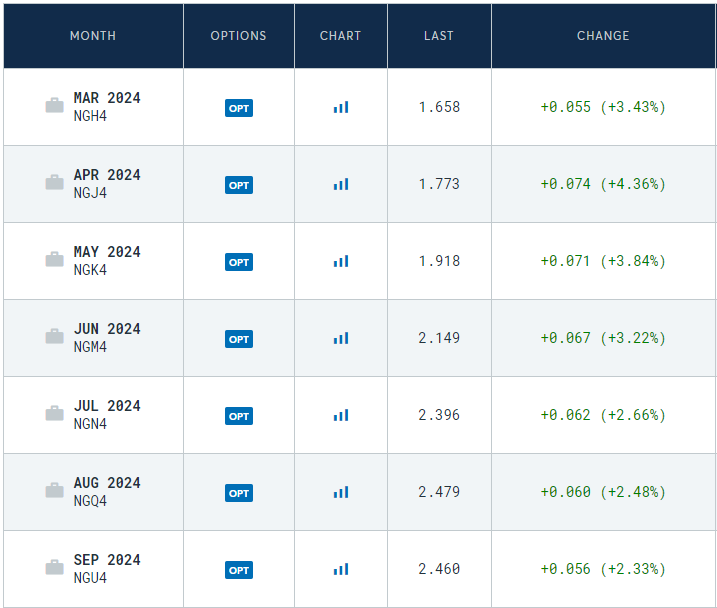The width and height of the screenshot is (717, 608).
Task: Open the JUL 2024 bar chart icon
Action: coord(341,416)
